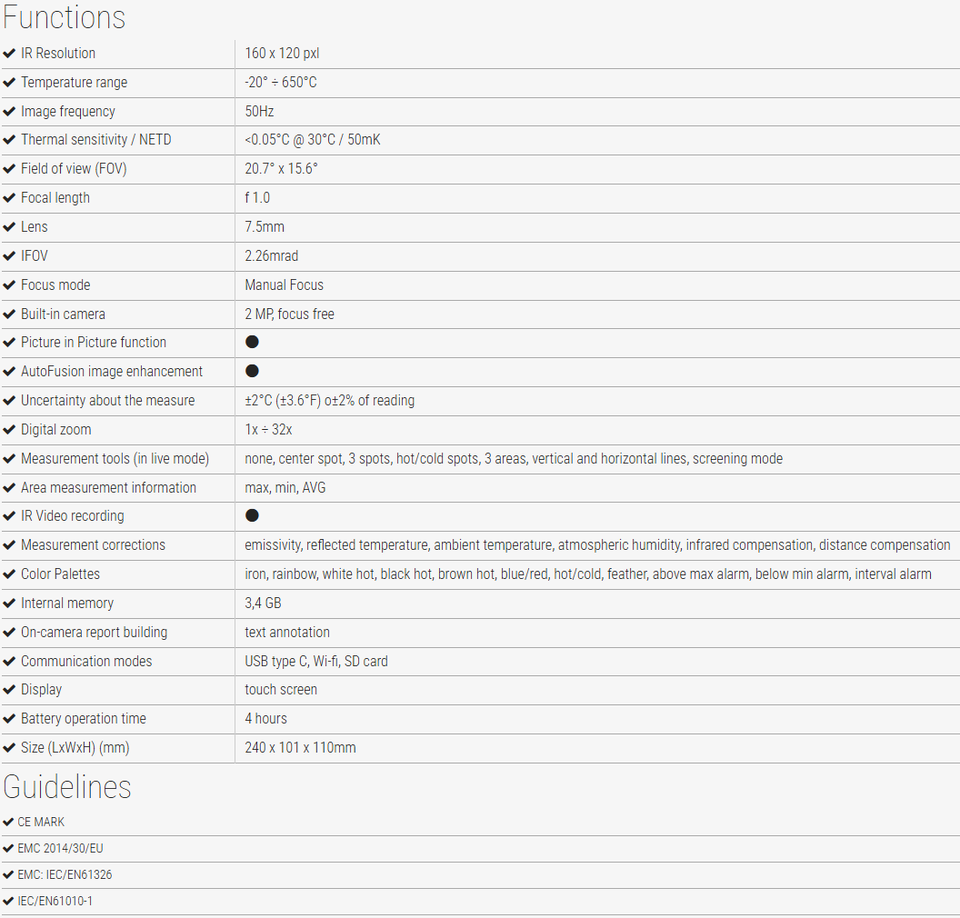Click the checkmark icon beside IR Resolution
960x918 pixels.
9,53
